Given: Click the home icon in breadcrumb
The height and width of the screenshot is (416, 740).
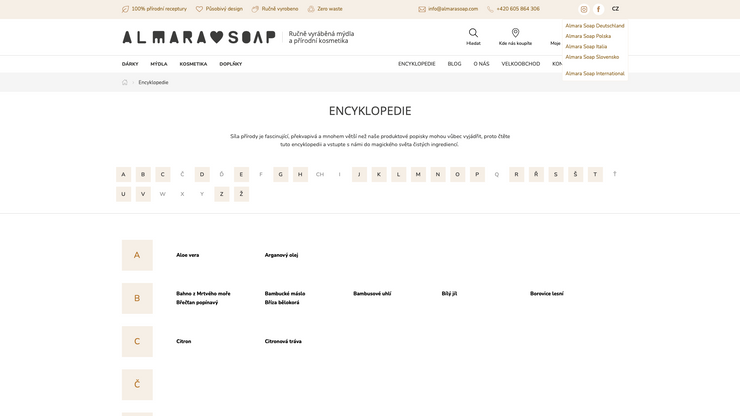Looking at the screenshot, I should coord(125,82).
